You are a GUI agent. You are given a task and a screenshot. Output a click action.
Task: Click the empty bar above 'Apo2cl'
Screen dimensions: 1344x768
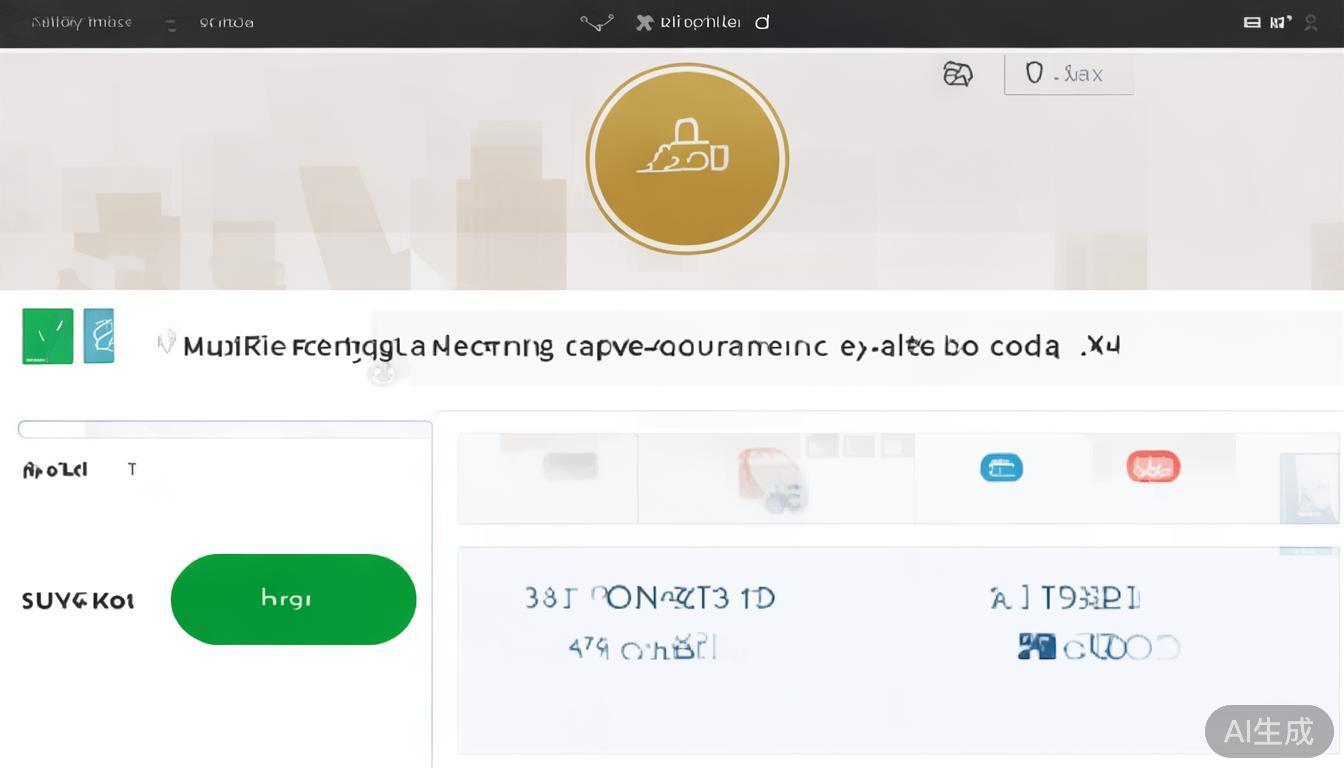click(225, 429)
